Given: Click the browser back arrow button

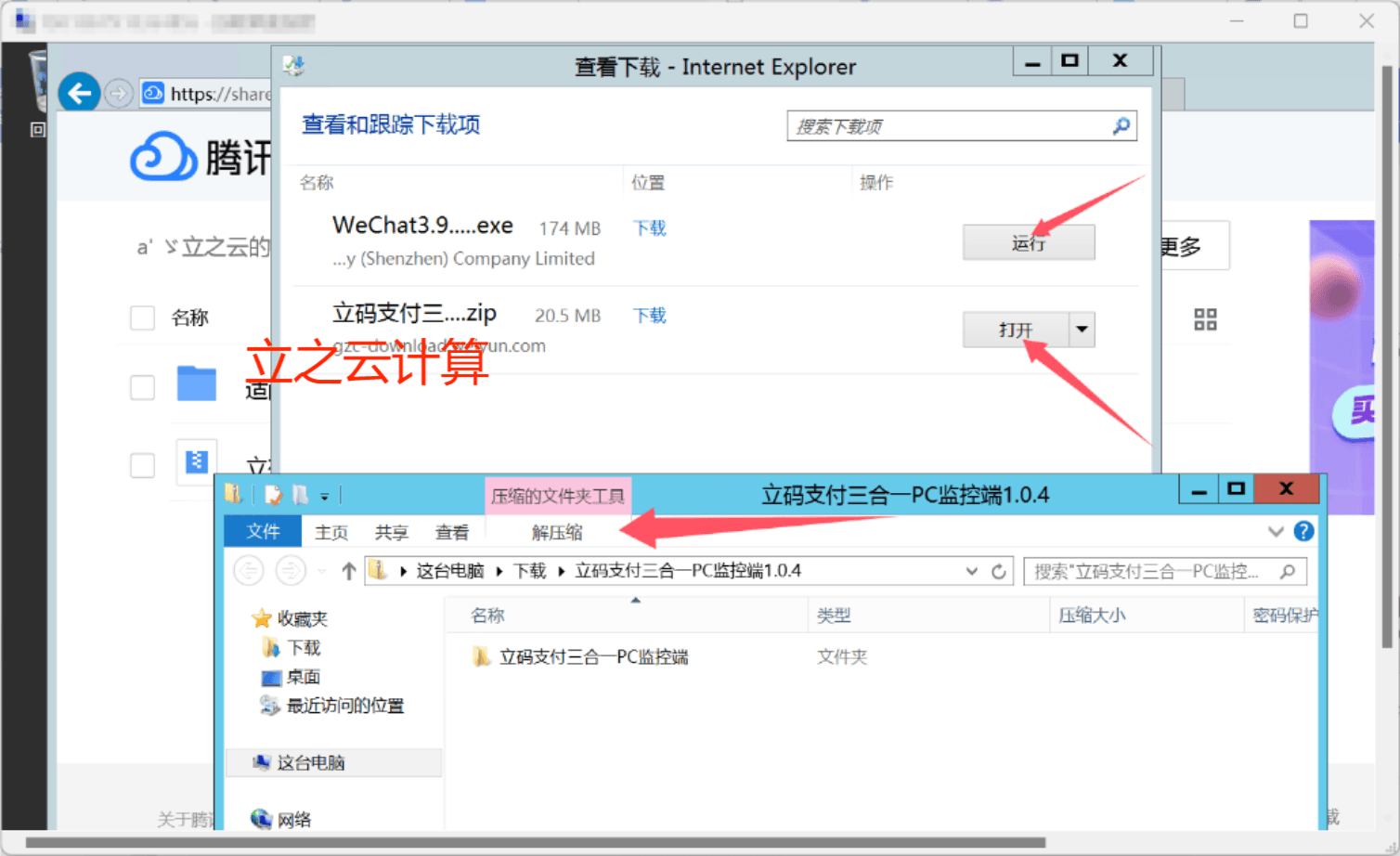Looking at the screenshot, I should coord(79,93).
